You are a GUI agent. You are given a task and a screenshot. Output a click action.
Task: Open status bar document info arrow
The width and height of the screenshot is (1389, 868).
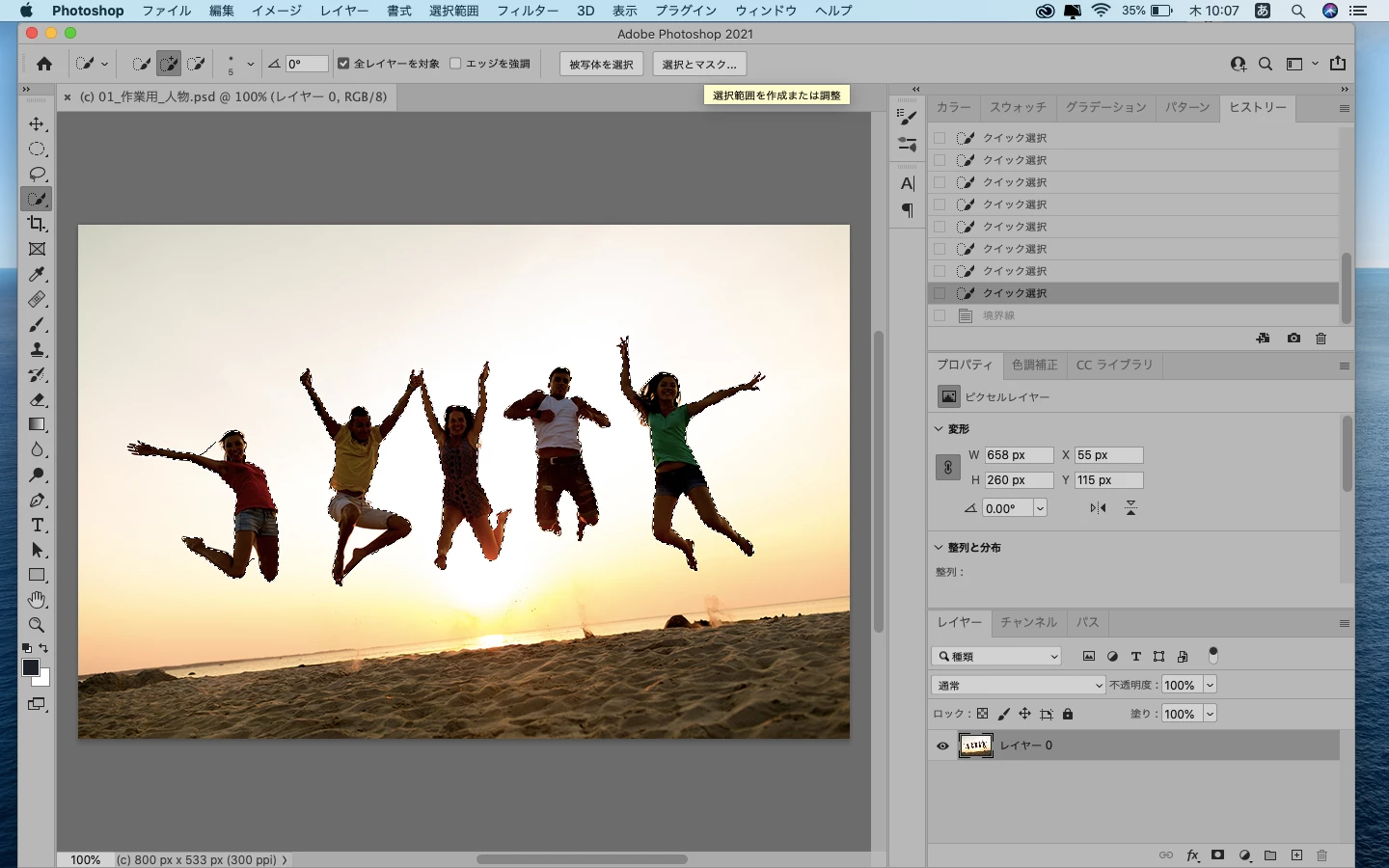[285, 859]
